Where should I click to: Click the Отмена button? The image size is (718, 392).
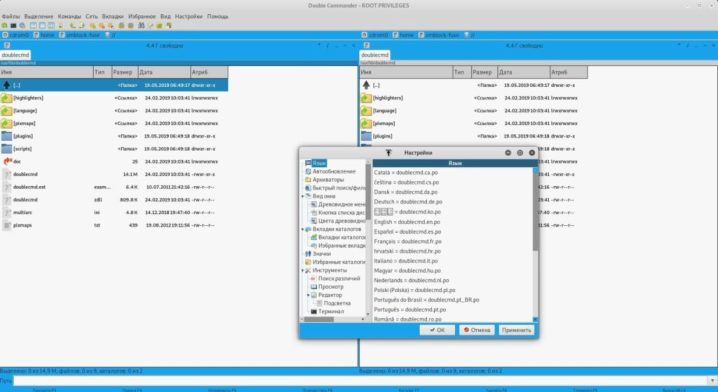click(477, 330)
